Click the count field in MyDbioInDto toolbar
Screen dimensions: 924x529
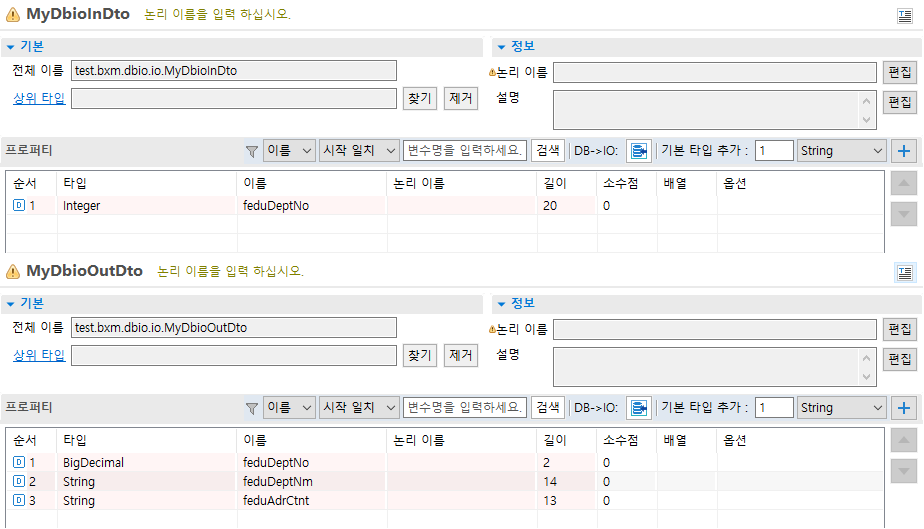(x=774, y=151)
